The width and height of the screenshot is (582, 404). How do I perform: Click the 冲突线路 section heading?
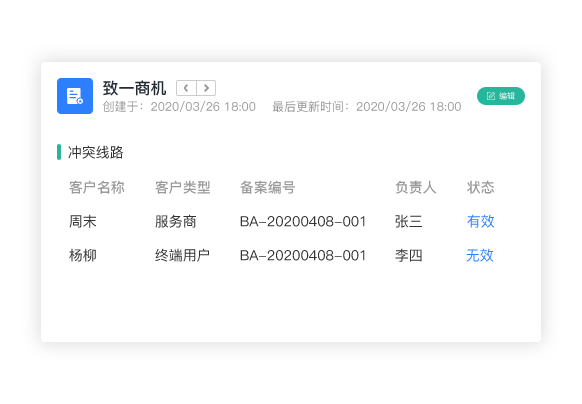coord(95,152)
